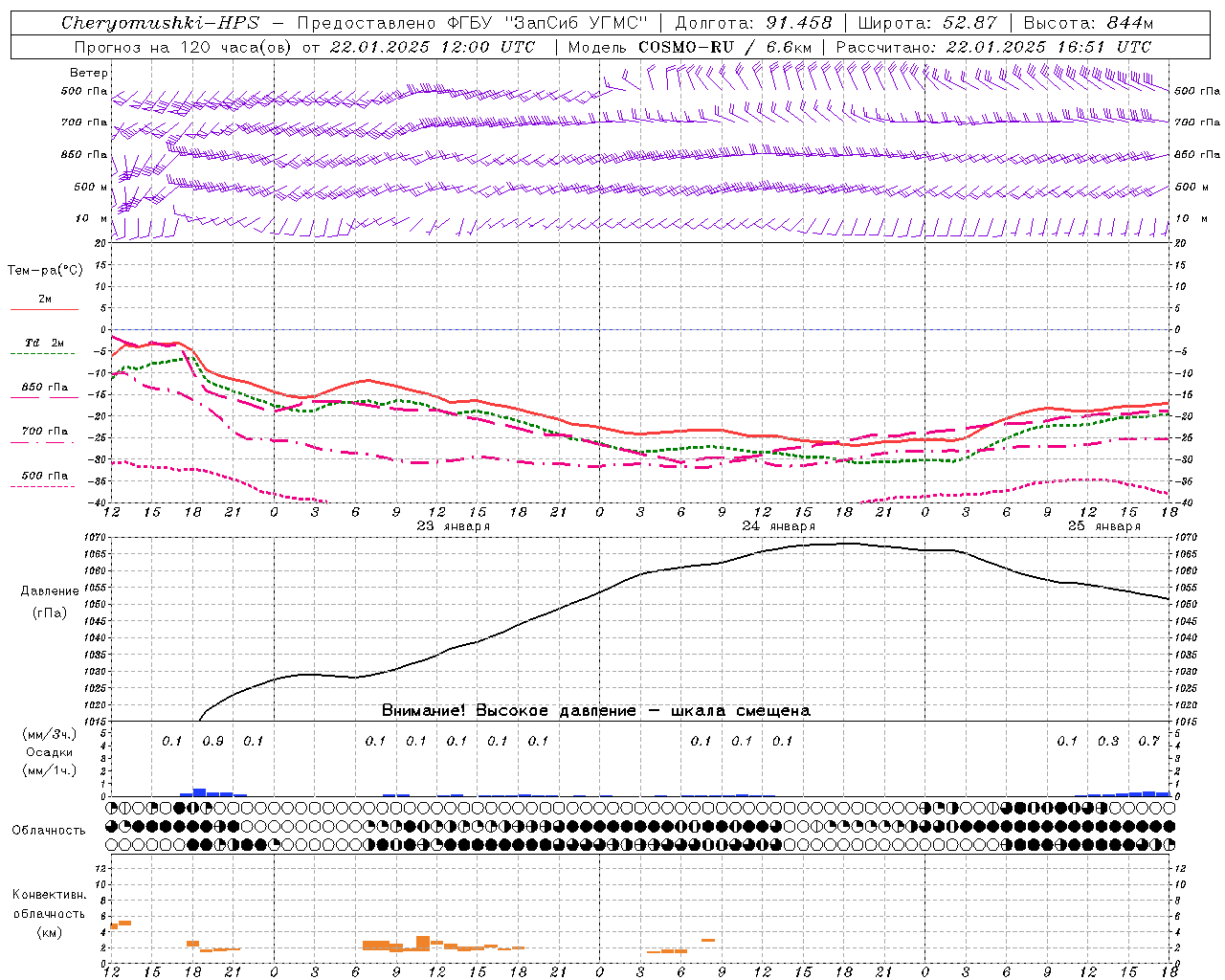
Task: Click the 'Давление' pressure panel label
Action: click(x=50, y=591)
